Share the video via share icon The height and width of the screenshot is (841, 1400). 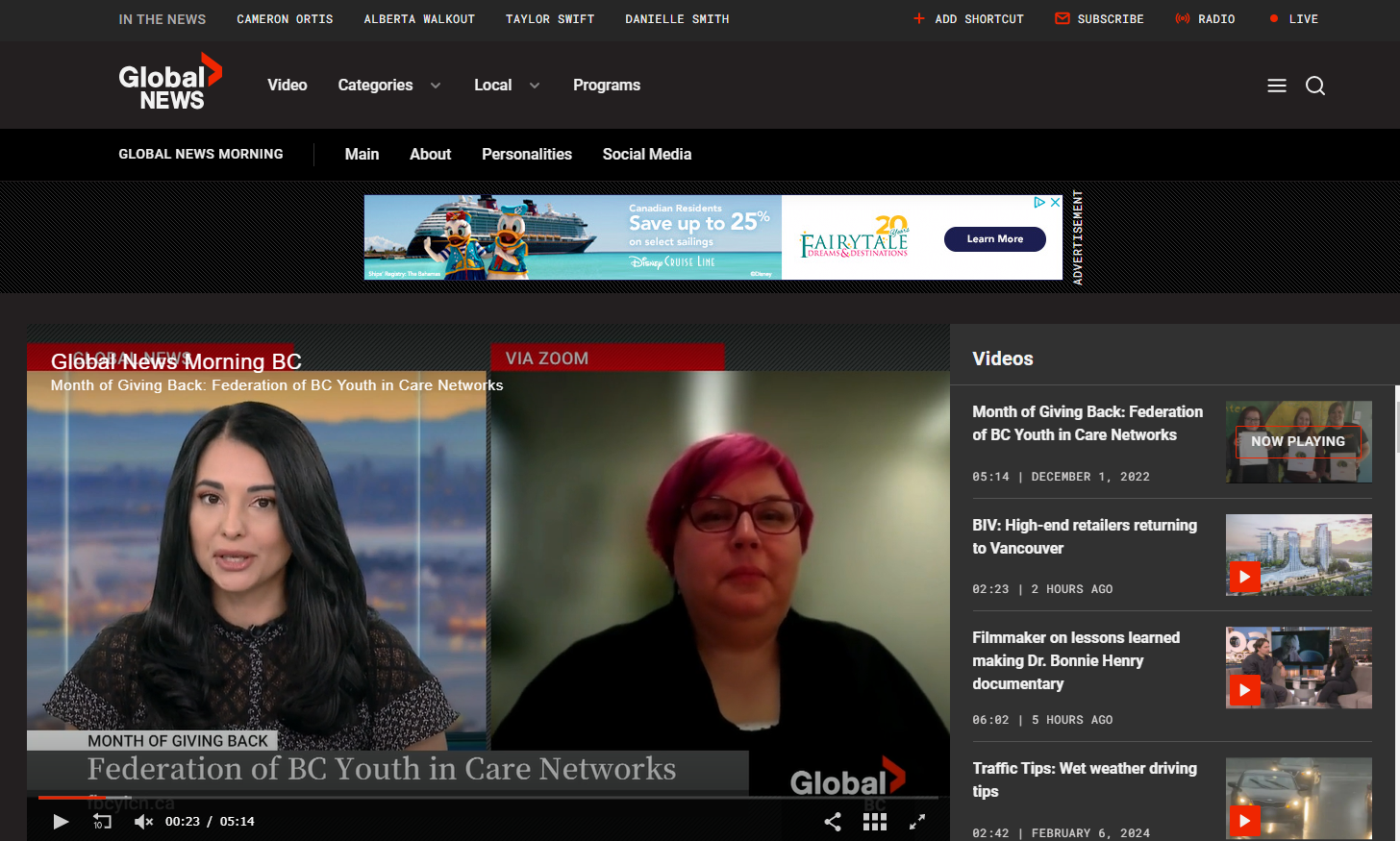click(833, 821)
